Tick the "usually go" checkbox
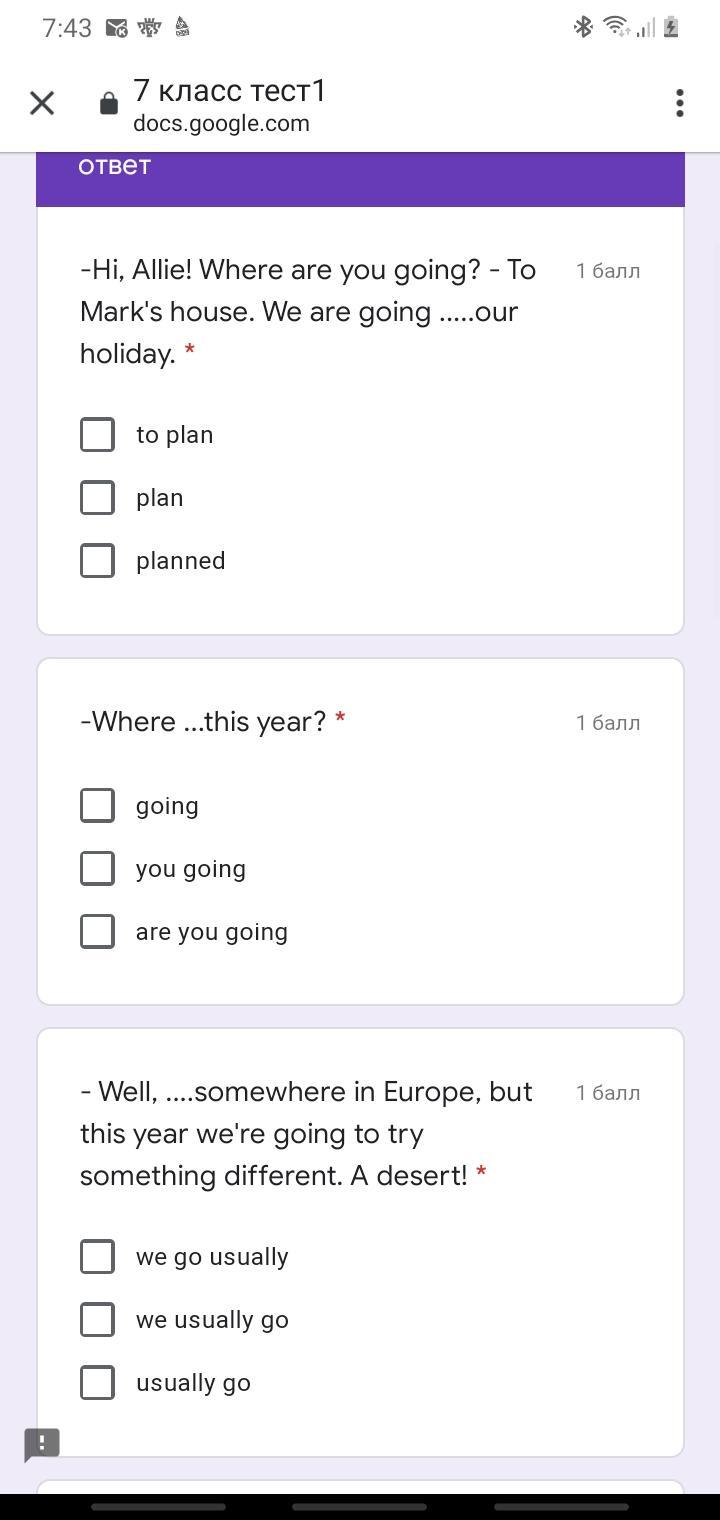 97,1383
